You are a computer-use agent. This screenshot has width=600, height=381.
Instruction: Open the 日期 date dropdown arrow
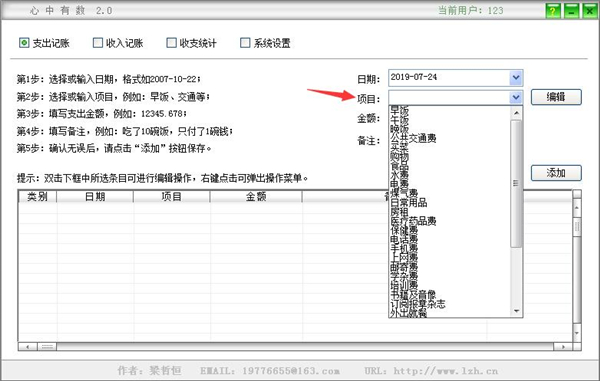pos(516,78)
